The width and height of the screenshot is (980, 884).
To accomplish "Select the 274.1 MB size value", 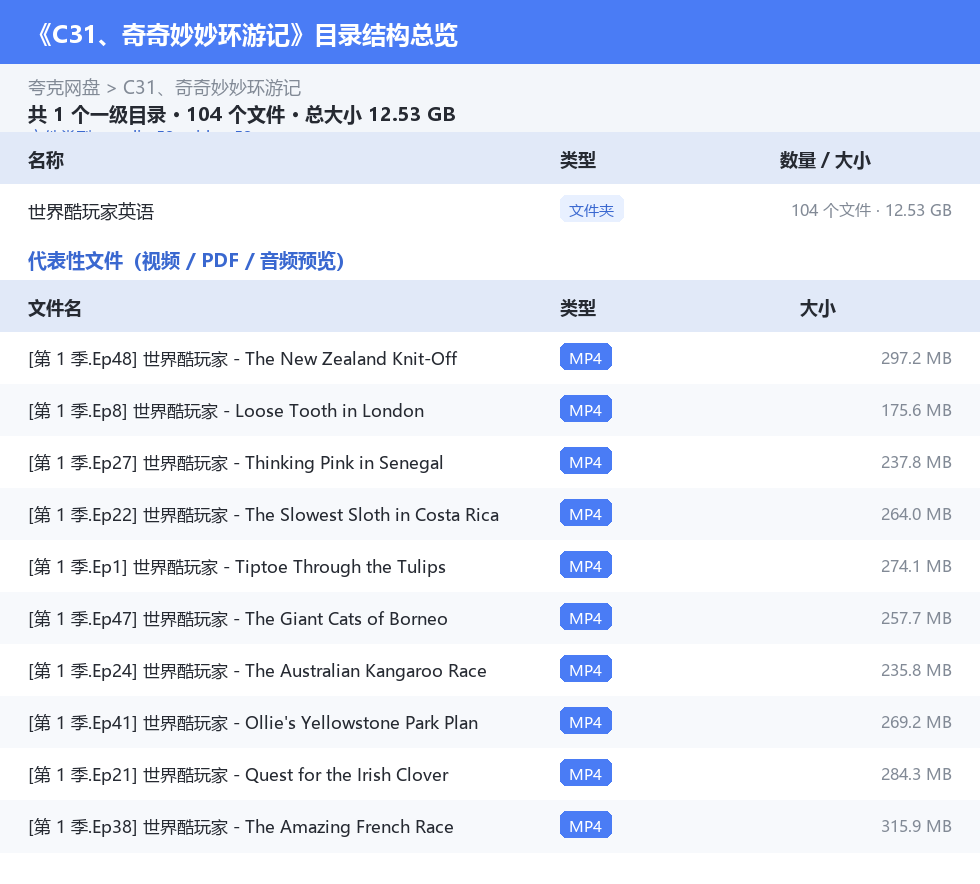I will point(916,566).
